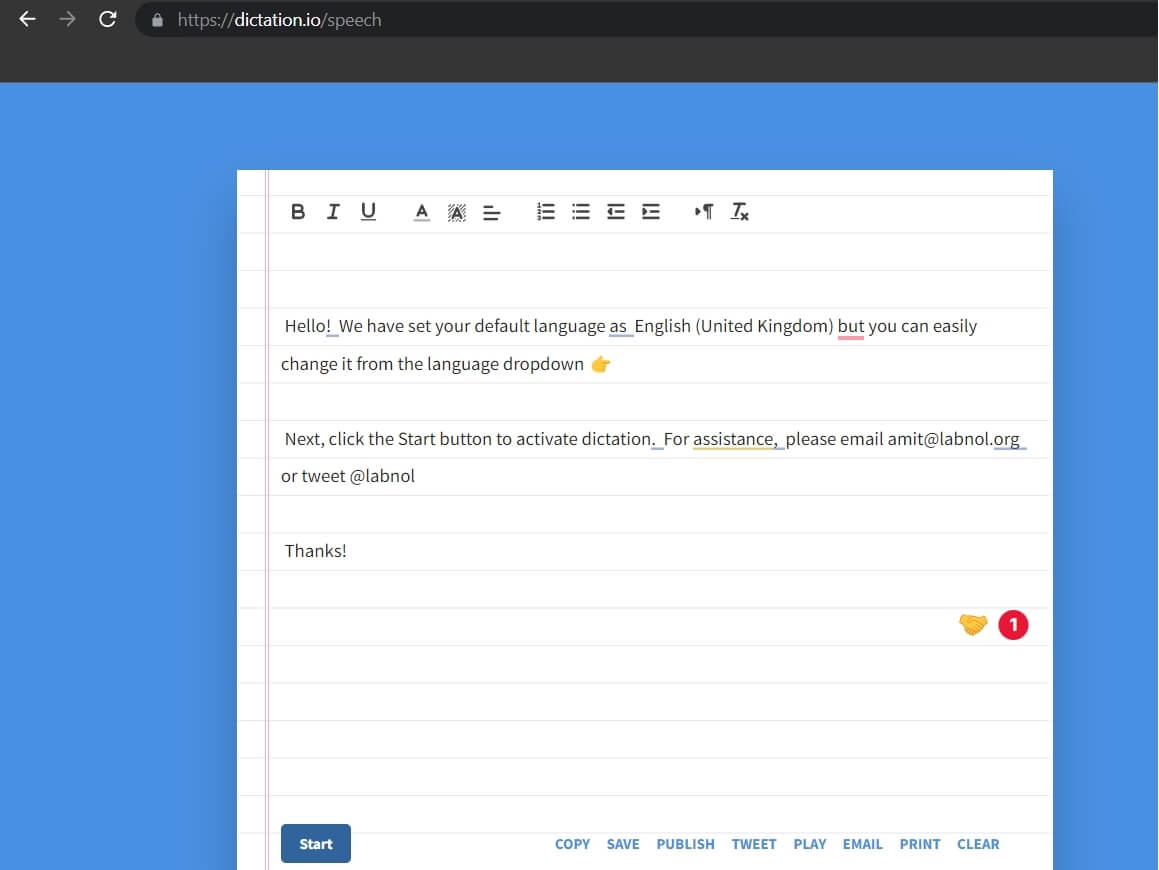Image resolution: width=1159 pixels, height=870 pixels.
Task: Increase indent of the paragraph
Action: click(651, 212)
